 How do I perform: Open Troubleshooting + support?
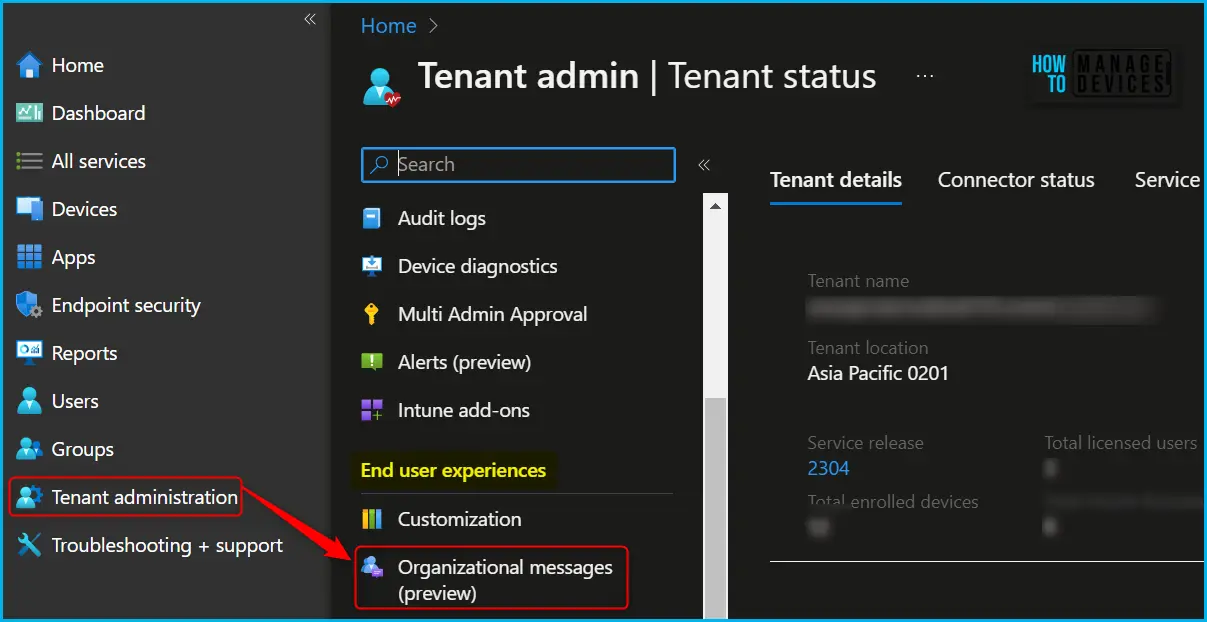(x=167, y=545)
